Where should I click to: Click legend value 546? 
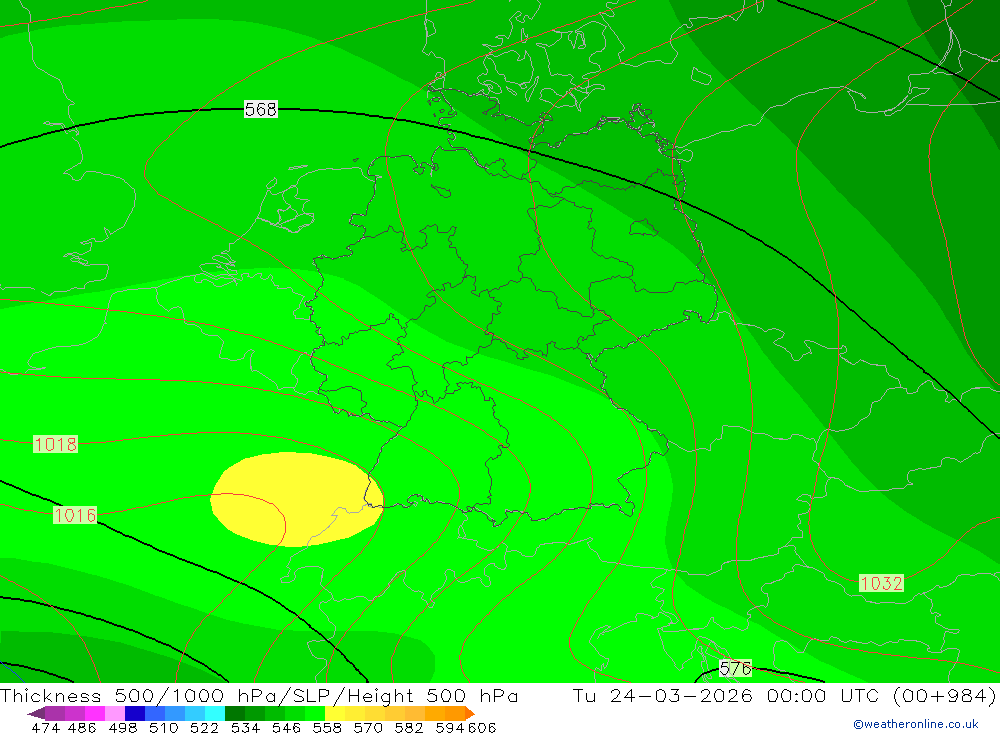tap(286, 727)
